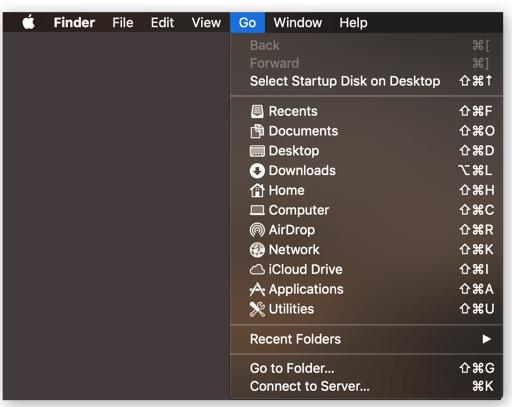
Task: Click the Applications A-shaped icon
Action: click(257, 289)
